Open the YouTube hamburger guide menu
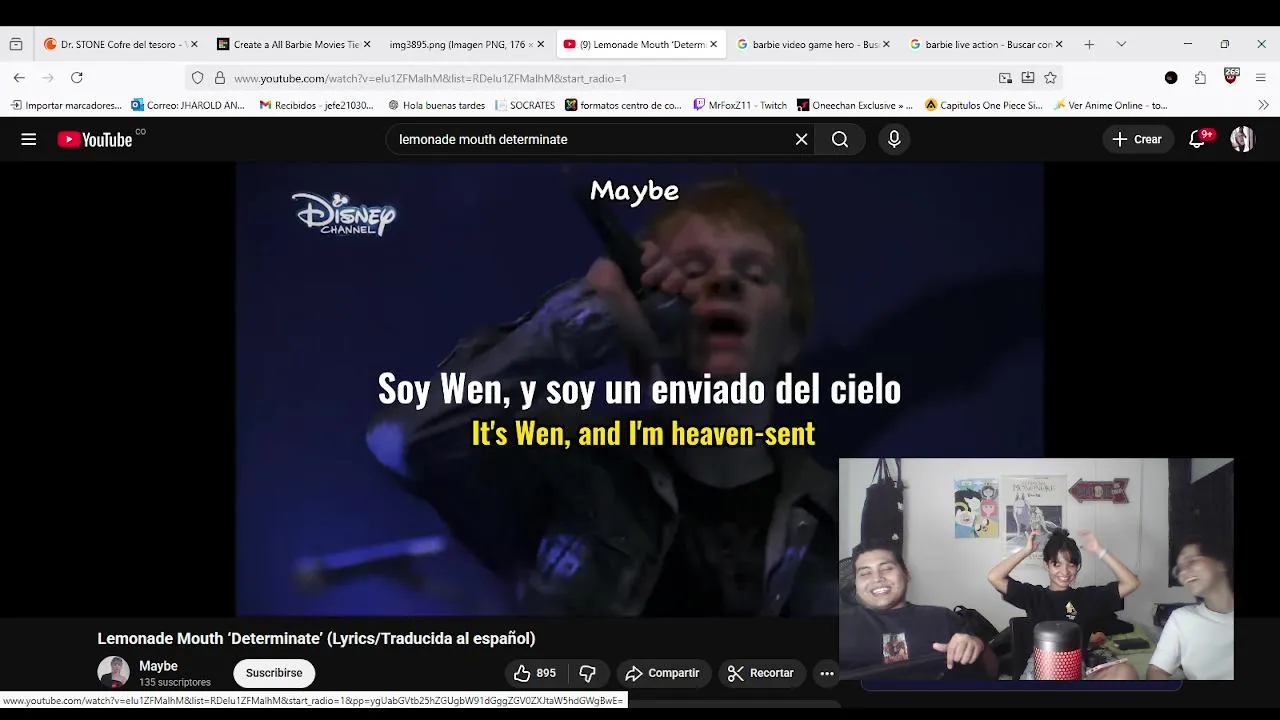This screenshot has height=720, width=1280. (28, 139)
